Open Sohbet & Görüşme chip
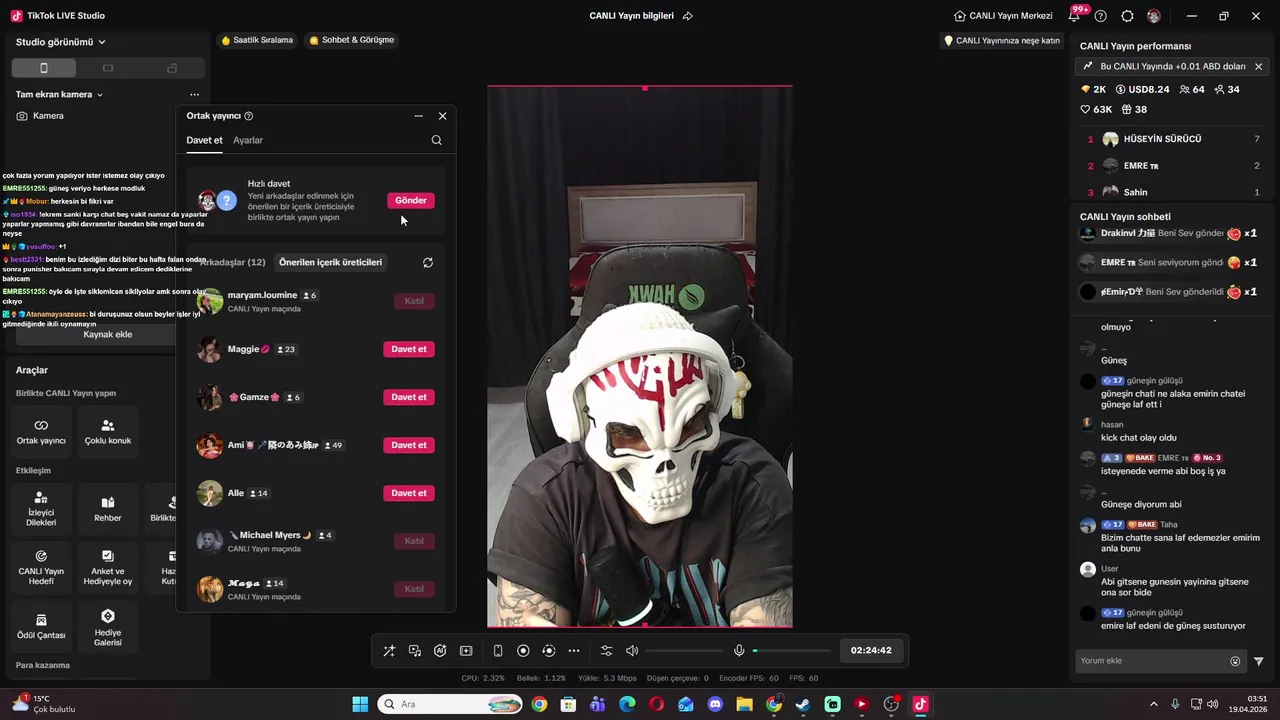 352,40
